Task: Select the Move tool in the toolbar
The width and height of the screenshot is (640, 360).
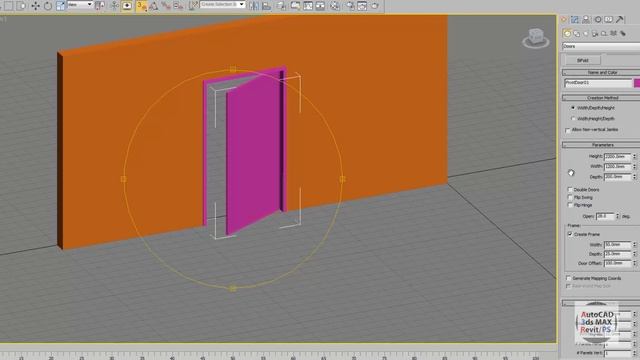Action: (x=36, y=6)
